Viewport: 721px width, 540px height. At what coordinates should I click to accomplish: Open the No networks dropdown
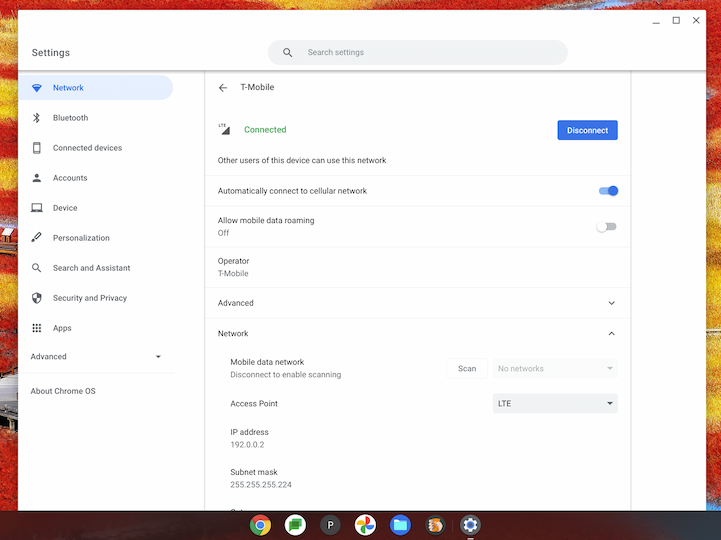(x=555, y=368)
